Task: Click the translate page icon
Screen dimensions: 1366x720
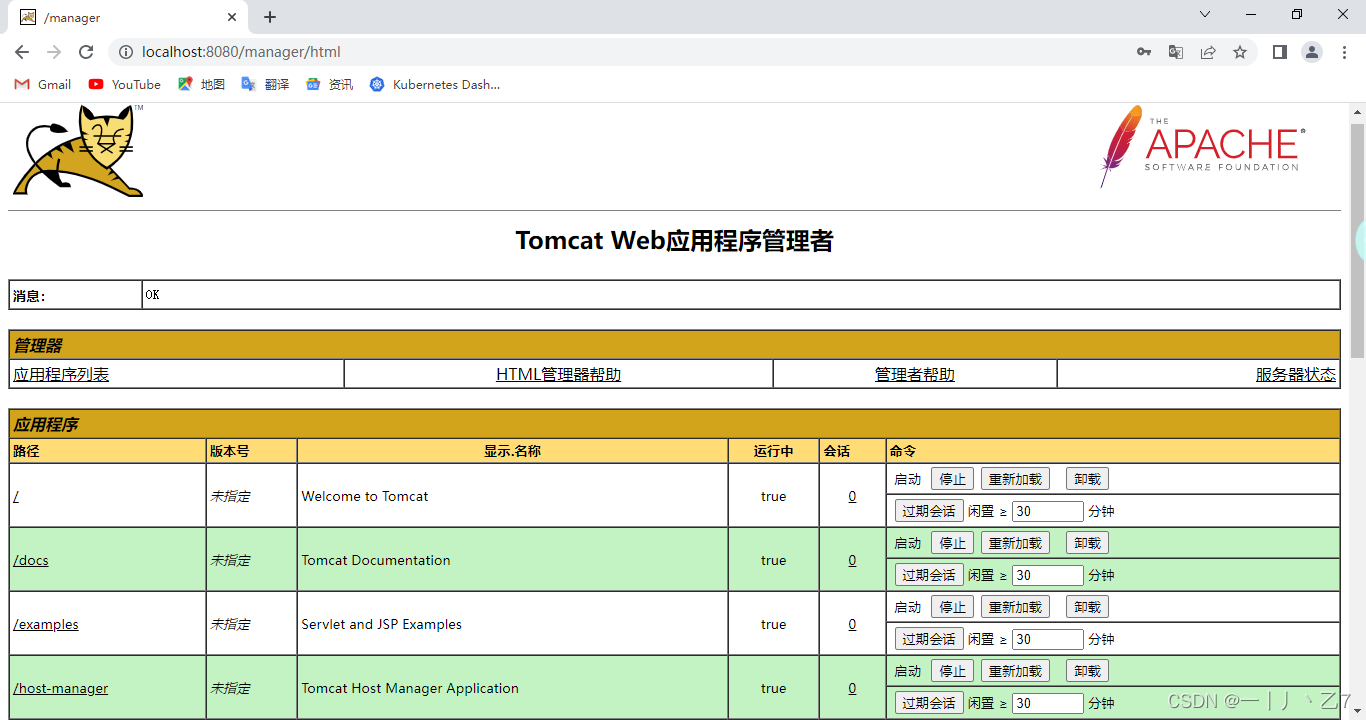Action: 1176,52
